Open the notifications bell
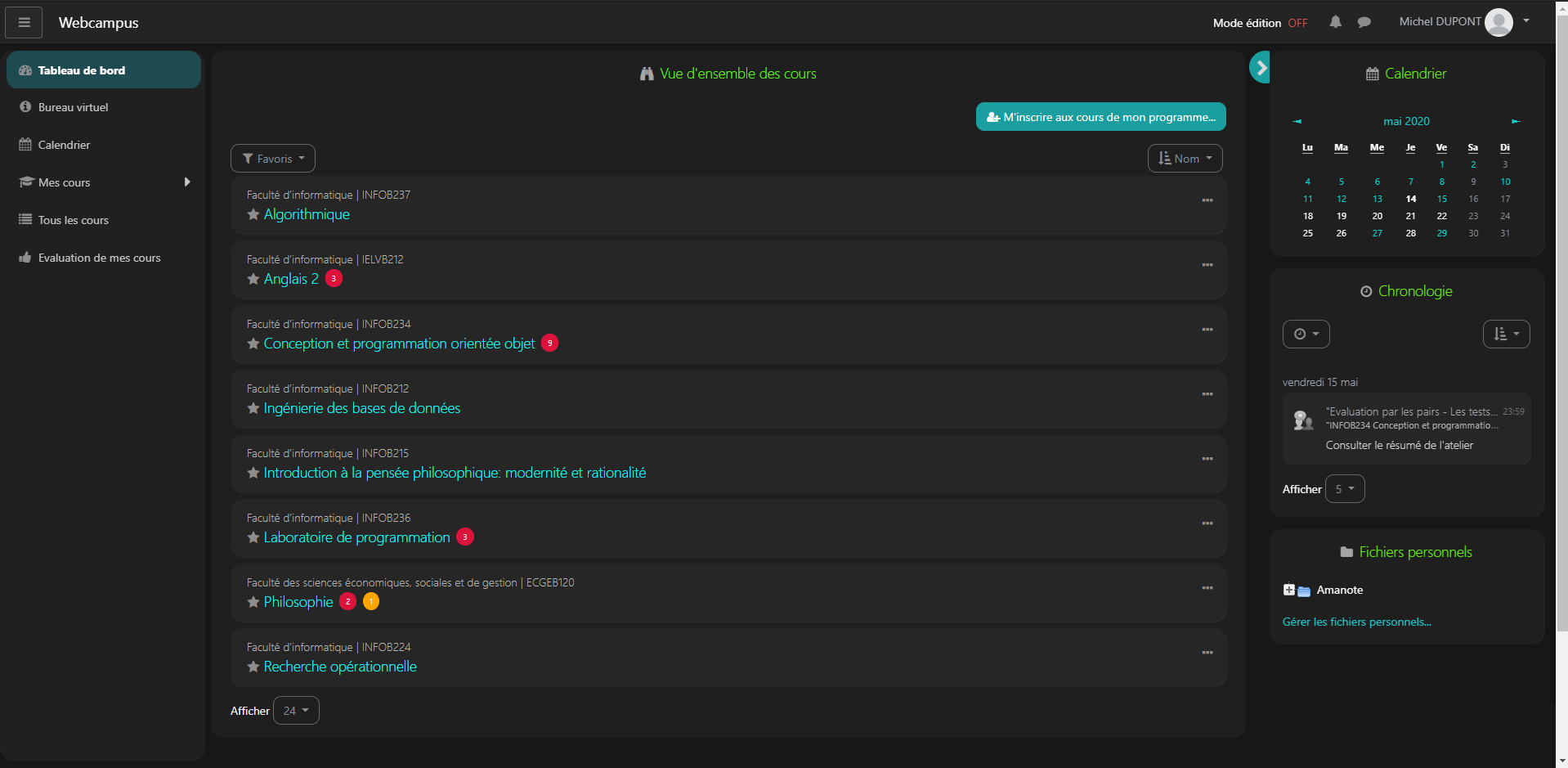This screenshot has height=768, width=1568. (1336, 22)
